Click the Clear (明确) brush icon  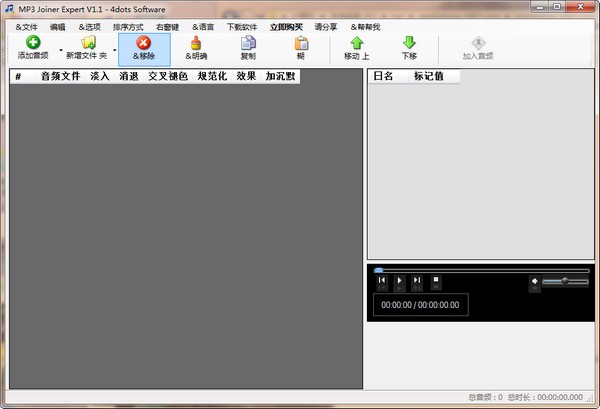coord(197,43)
